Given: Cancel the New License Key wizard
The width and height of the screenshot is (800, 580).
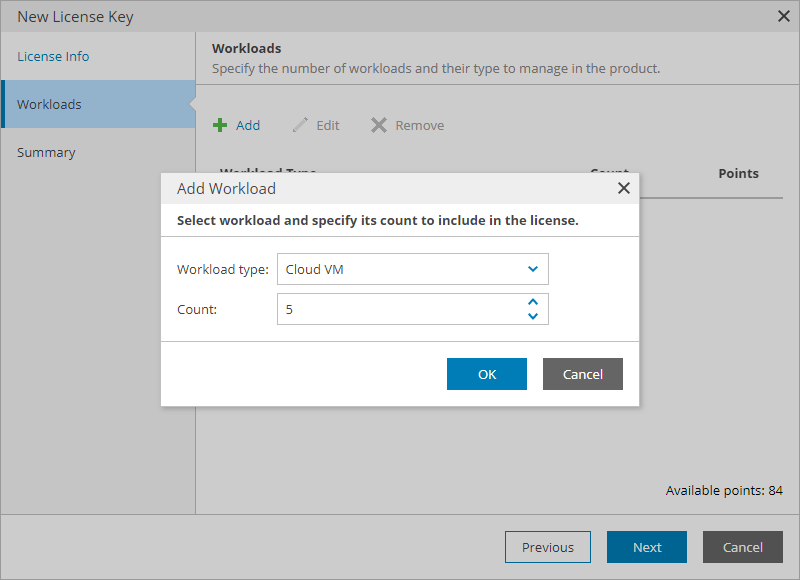Looking at the screenshot, I should [x=743, y=547].
